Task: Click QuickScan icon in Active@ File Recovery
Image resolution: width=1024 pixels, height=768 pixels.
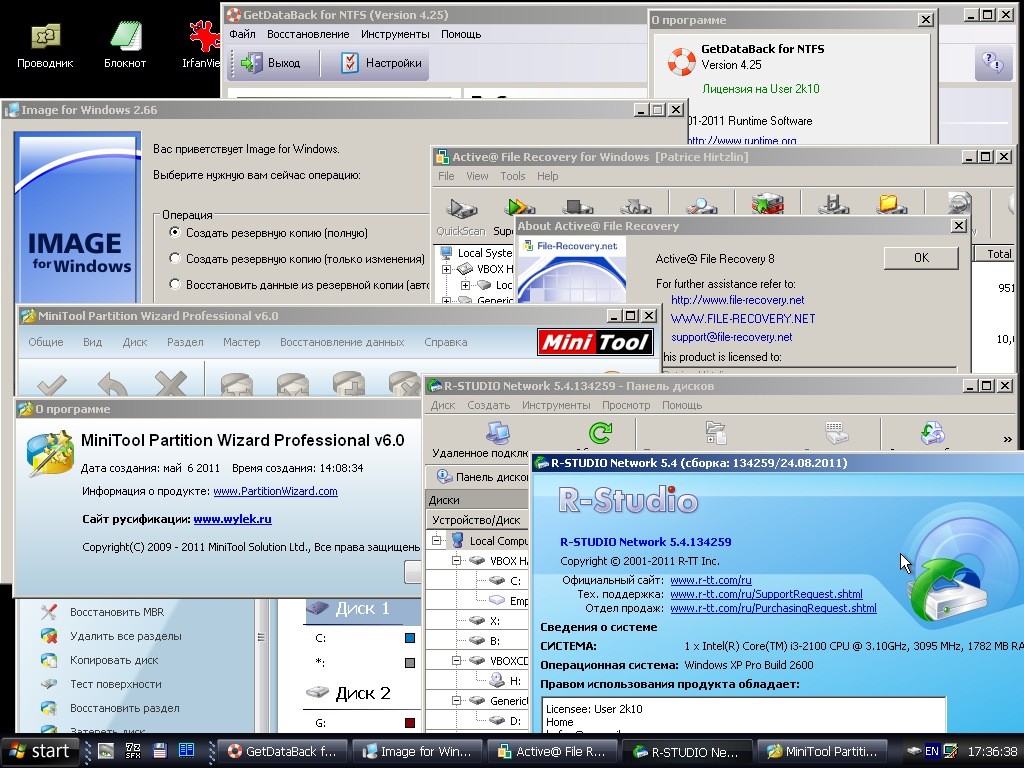Action: coord(461,216)
